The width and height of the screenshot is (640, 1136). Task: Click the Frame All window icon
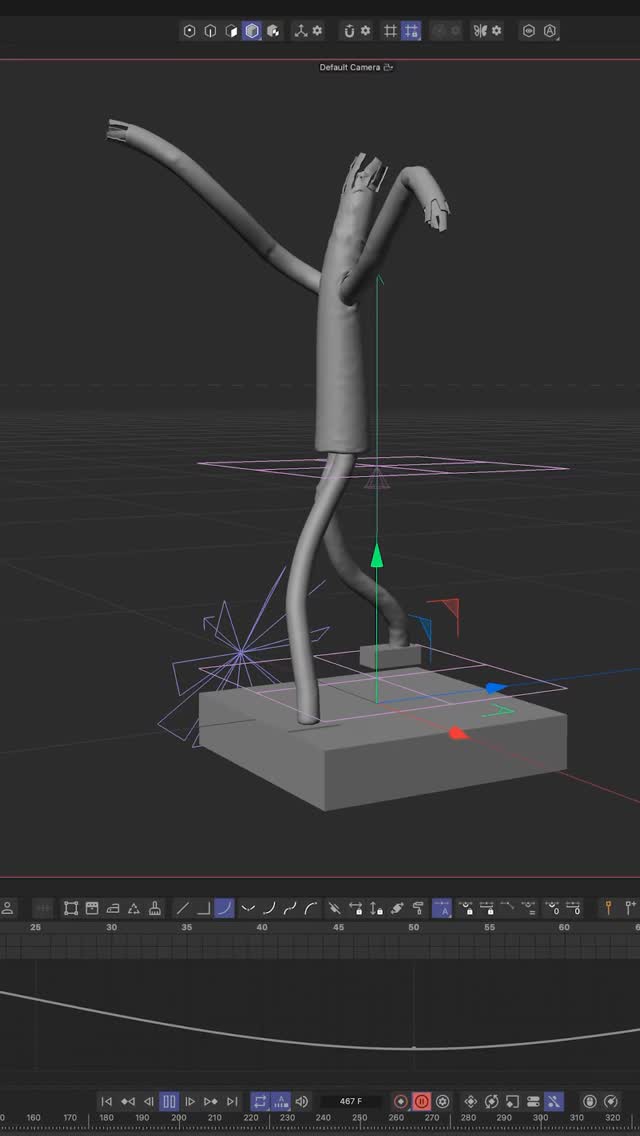click(92, 908)
